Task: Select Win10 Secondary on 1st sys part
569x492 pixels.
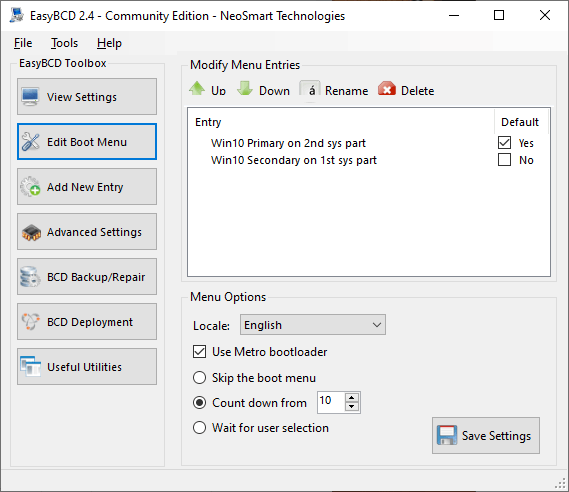Action: (294, 160)
